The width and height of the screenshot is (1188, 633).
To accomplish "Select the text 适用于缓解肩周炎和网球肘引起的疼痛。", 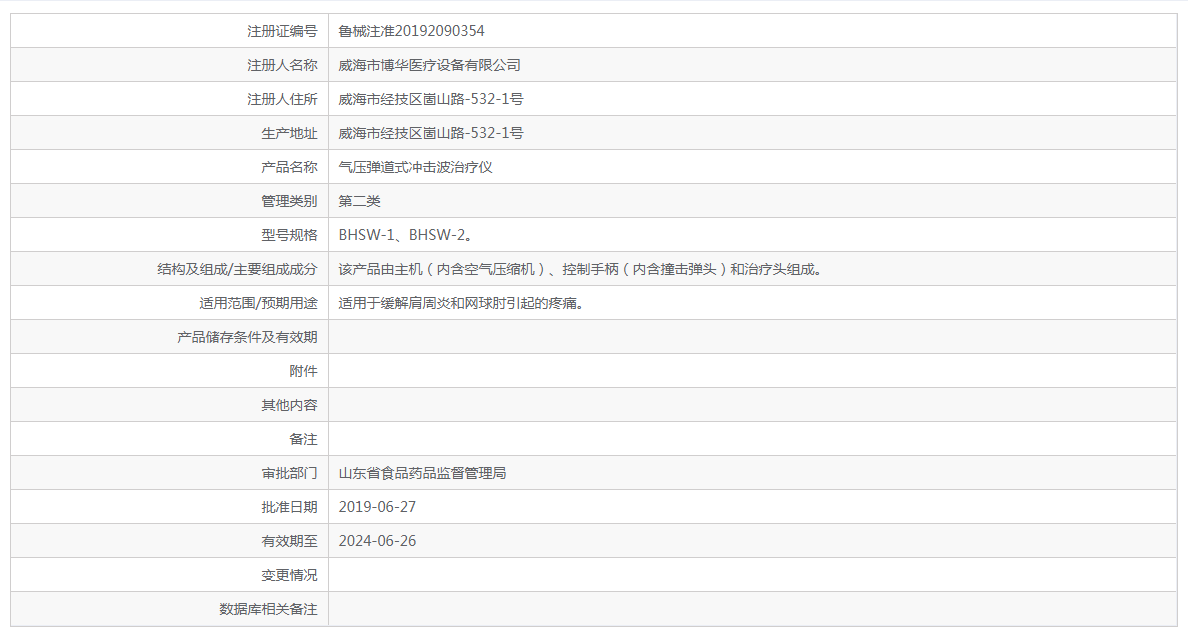I will click(x=461, y=303).
